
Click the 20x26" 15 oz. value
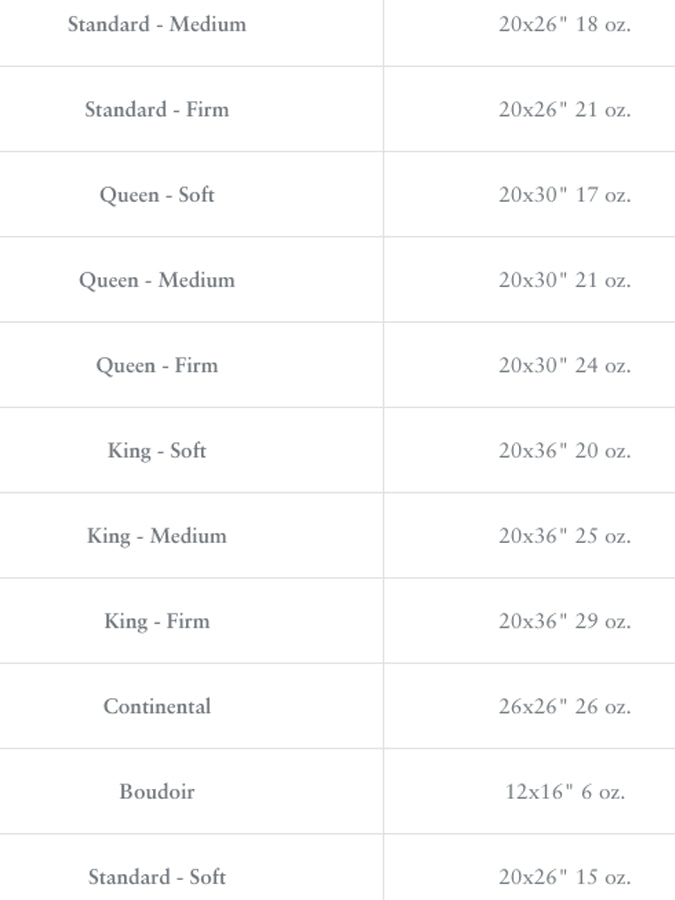(565, 877)
